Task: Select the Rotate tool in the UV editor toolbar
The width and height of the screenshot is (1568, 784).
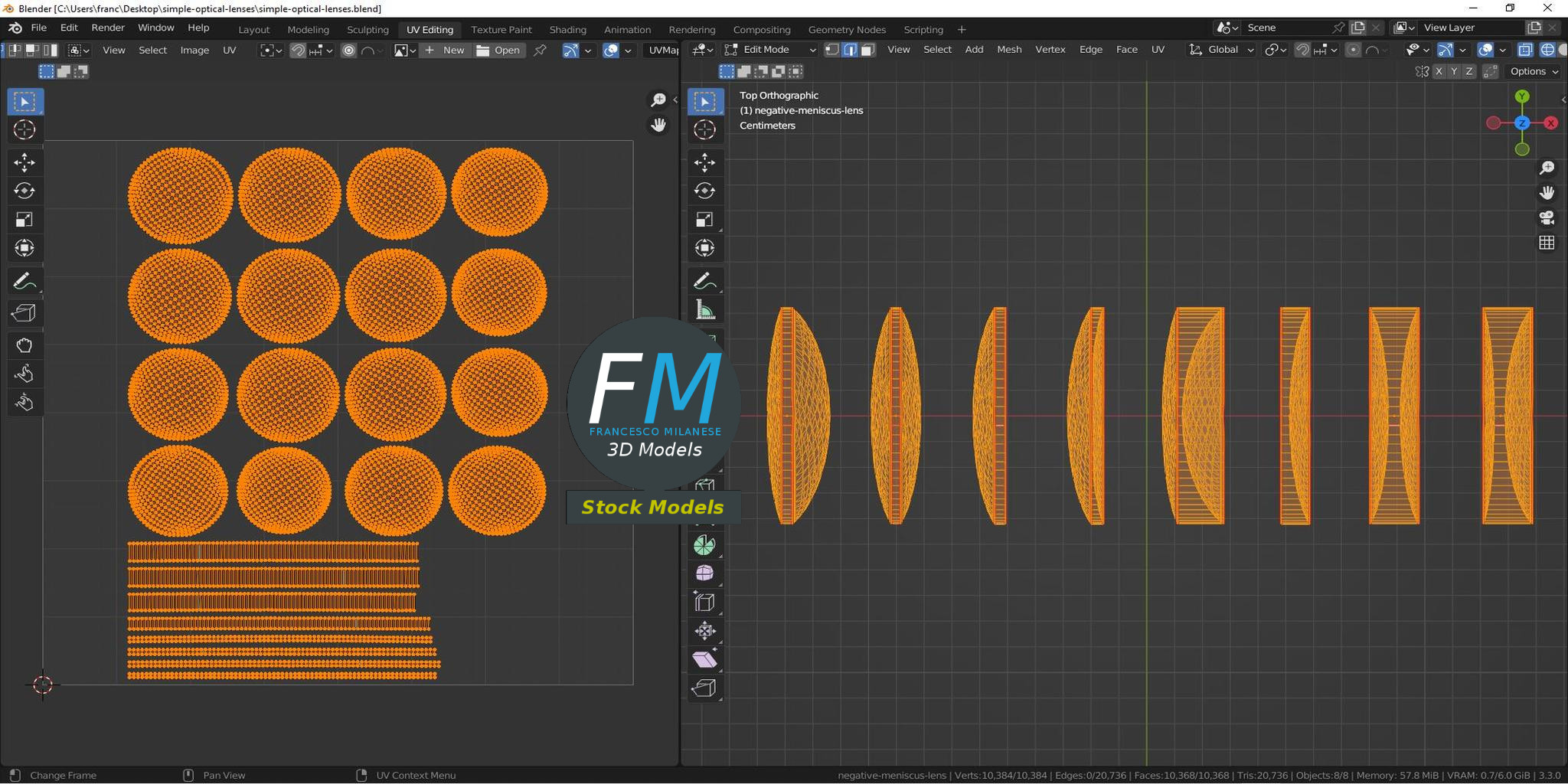Action: tap(25, 191)
